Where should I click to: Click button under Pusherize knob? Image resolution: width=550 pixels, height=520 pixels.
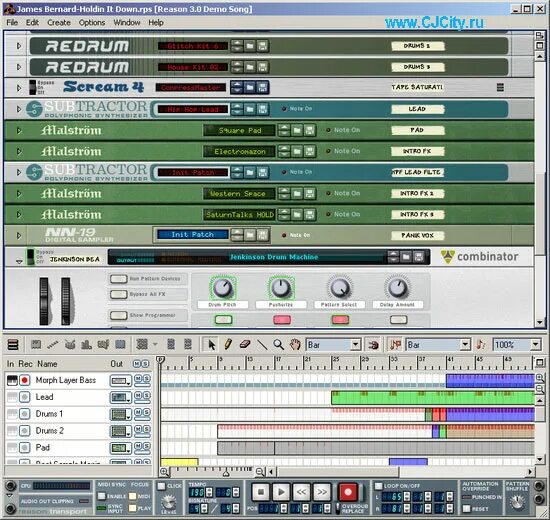pos(282,320)
